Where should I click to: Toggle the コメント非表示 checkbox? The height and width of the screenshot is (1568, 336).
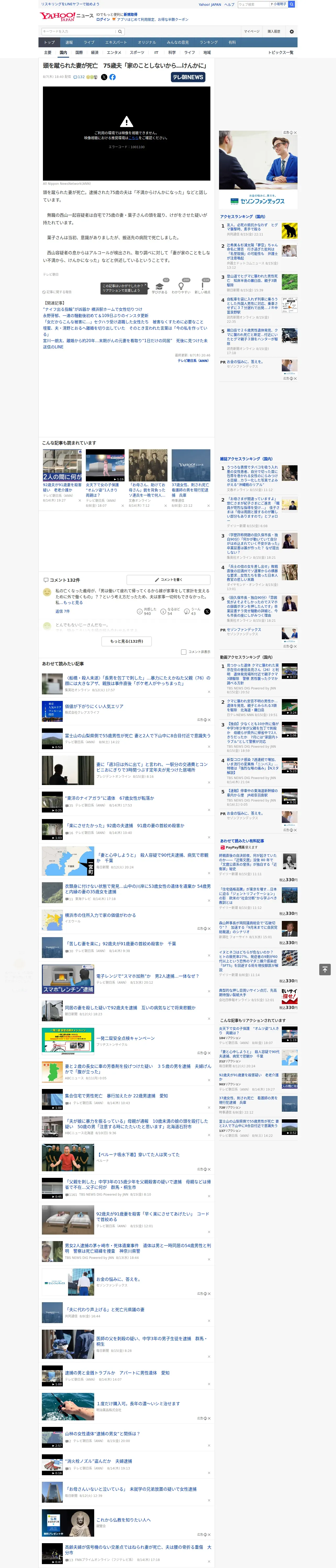[183, 652]
